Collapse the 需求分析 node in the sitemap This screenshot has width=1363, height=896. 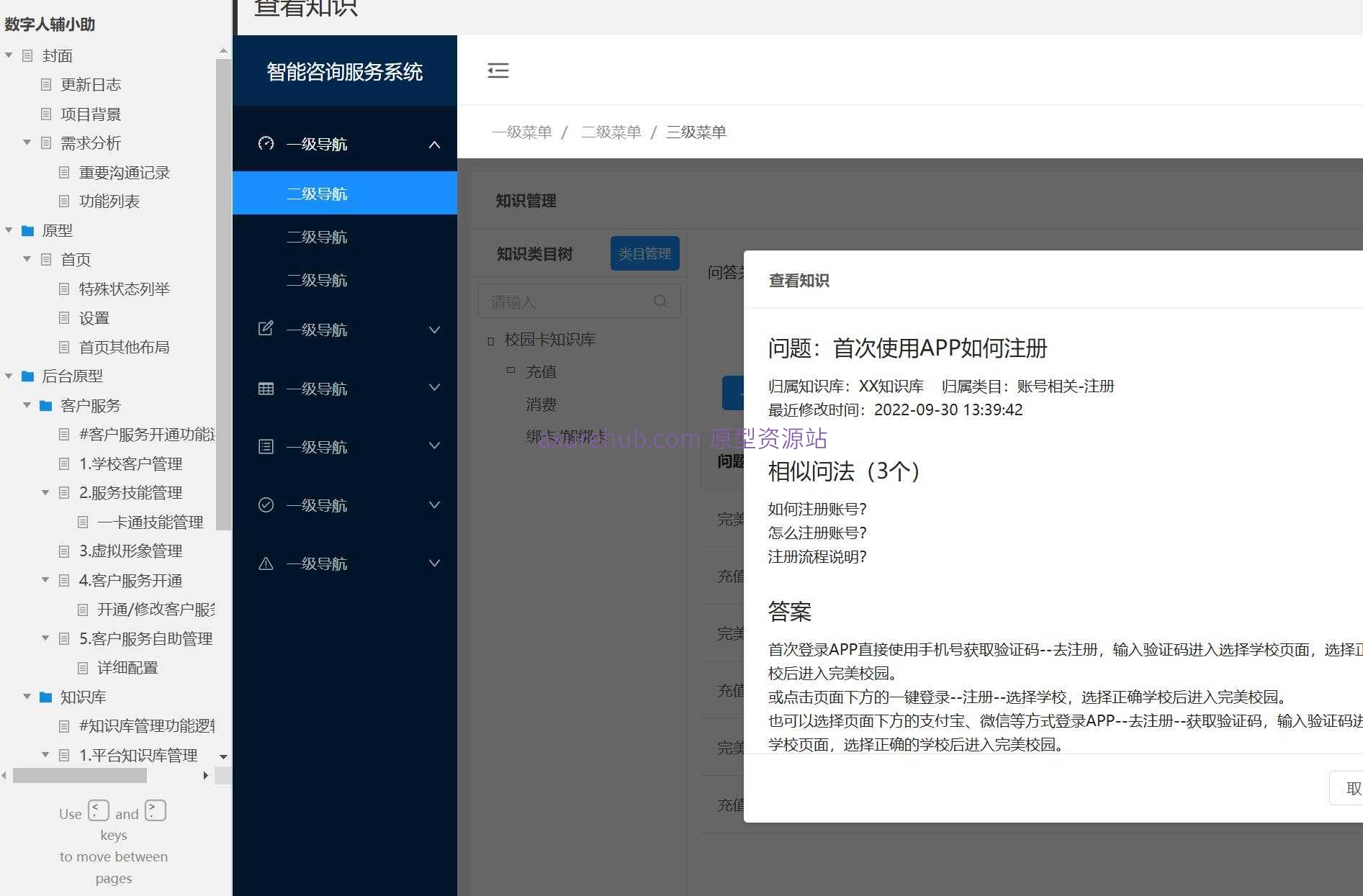pyautogui.click(x=27, y=142)
